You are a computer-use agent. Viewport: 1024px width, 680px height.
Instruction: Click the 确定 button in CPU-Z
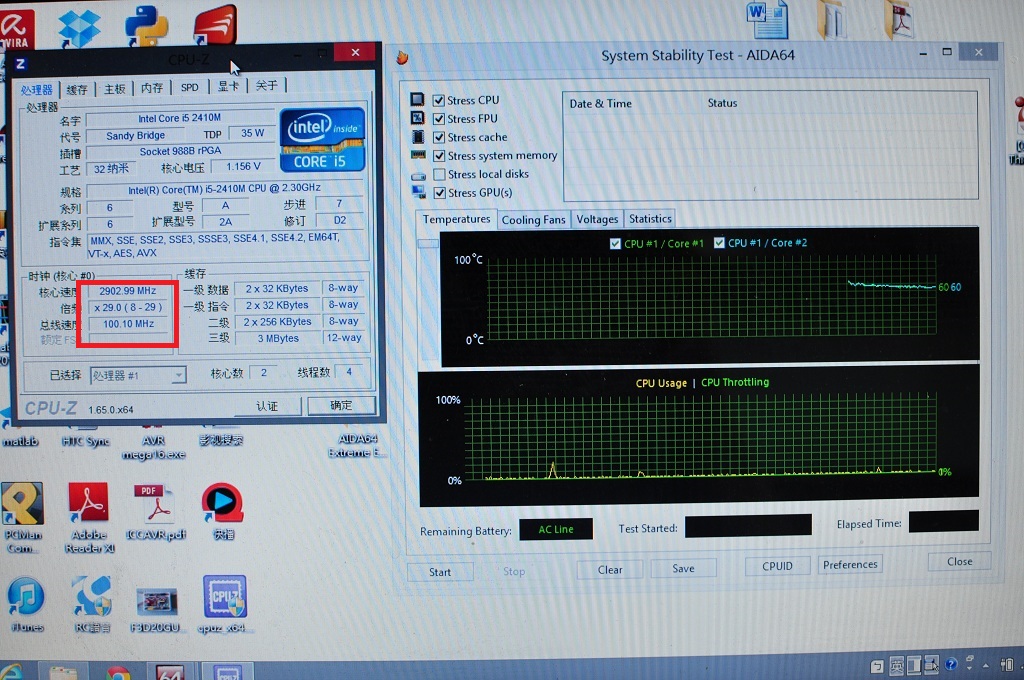[341, 405]
